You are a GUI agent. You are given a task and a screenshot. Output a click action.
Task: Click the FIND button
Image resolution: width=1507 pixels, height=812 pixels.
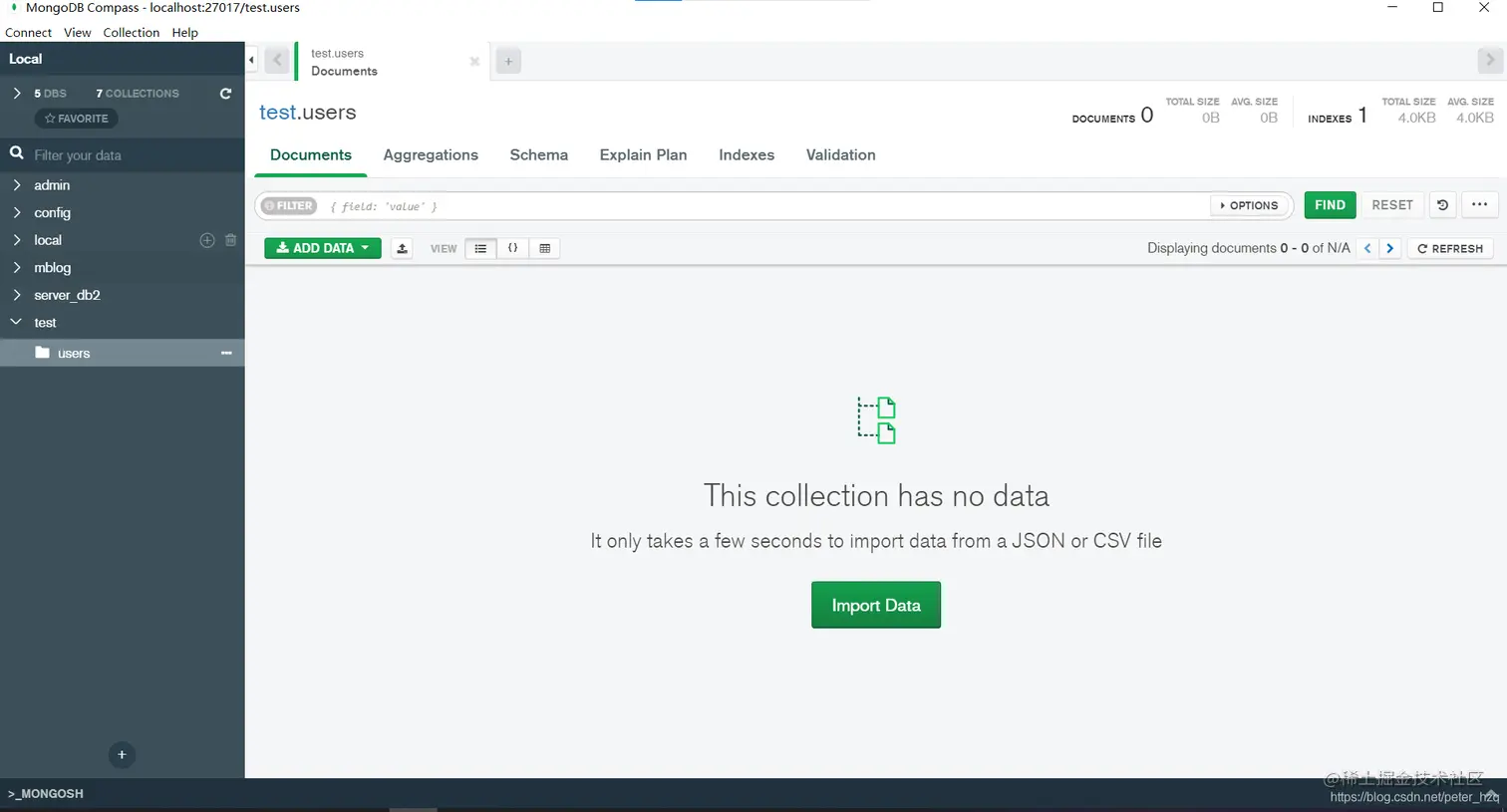(x=1330, y=205)
